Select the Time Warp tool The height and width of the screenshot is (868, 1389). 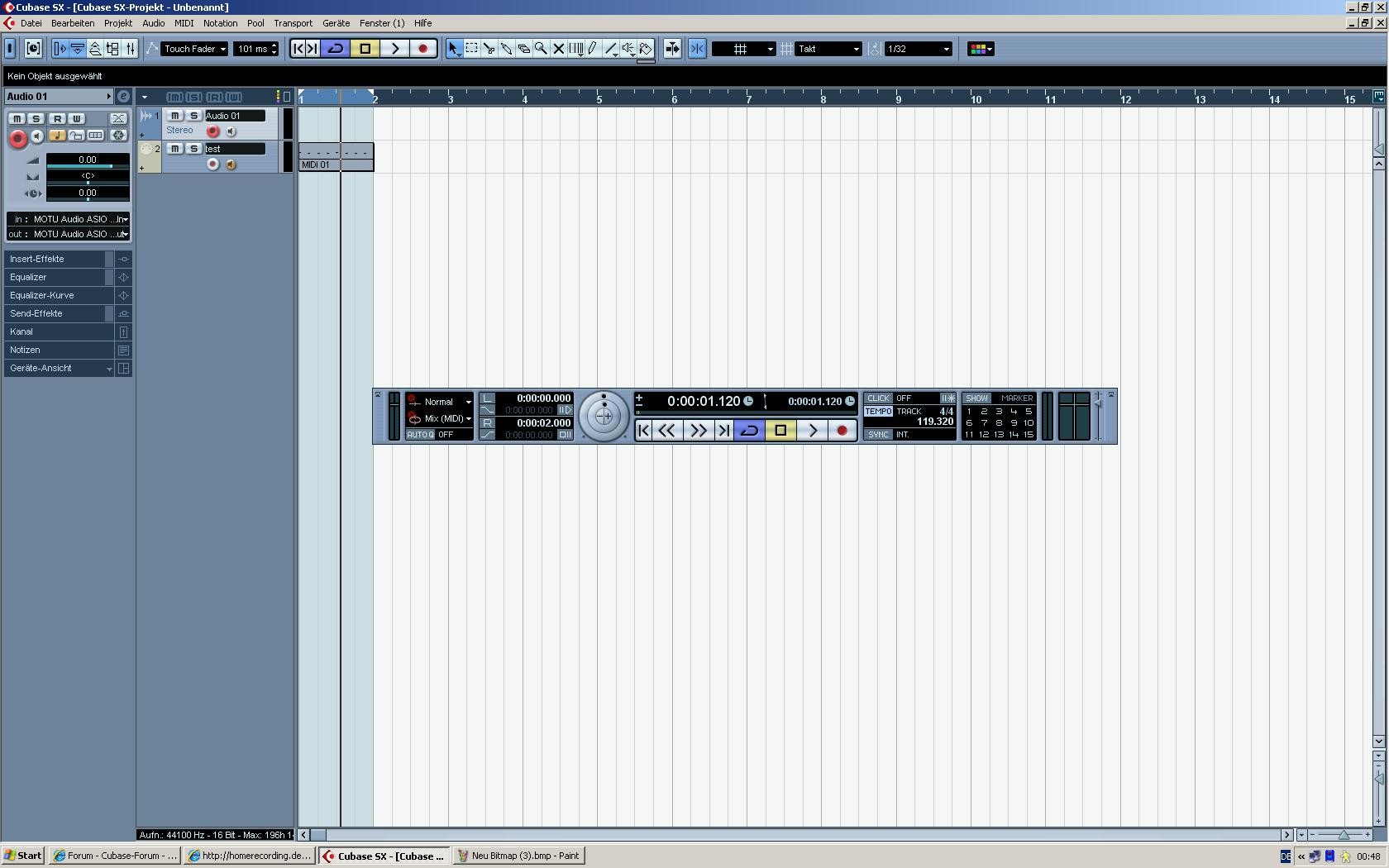[x=575, y=49]
